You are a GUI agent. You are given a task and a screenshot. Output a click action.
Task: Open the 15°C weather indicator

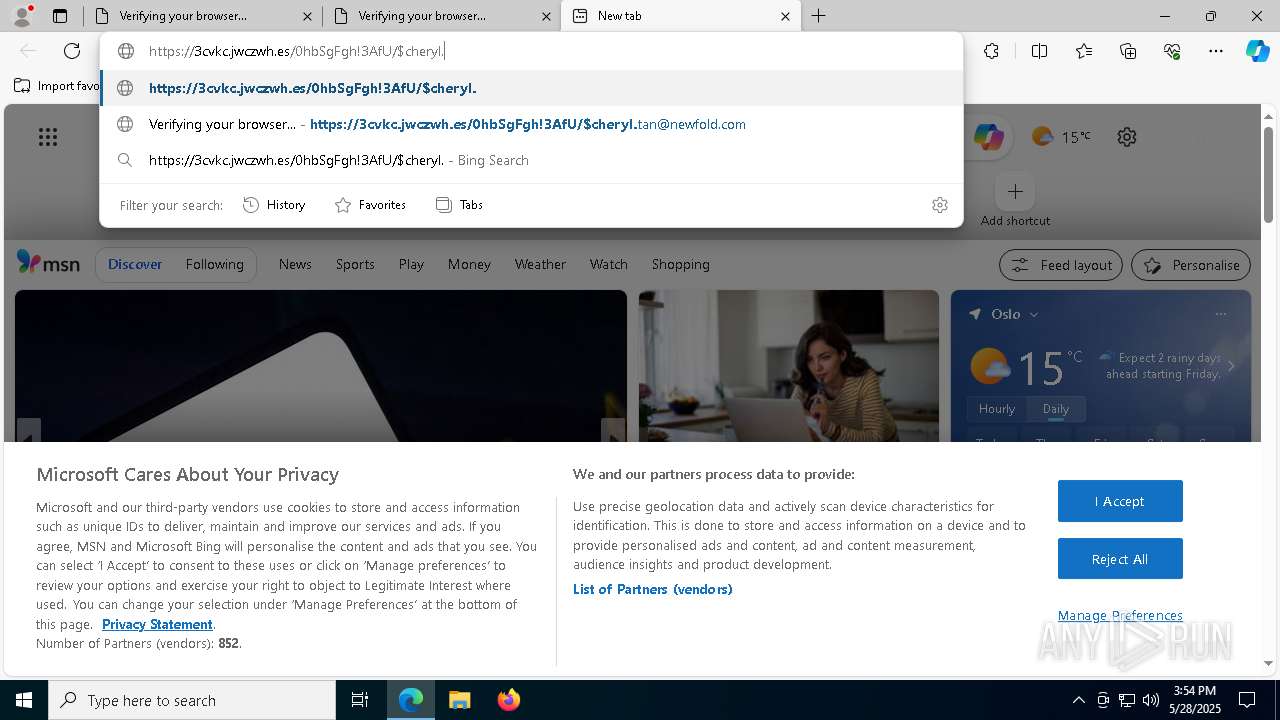pos(1061,137)
